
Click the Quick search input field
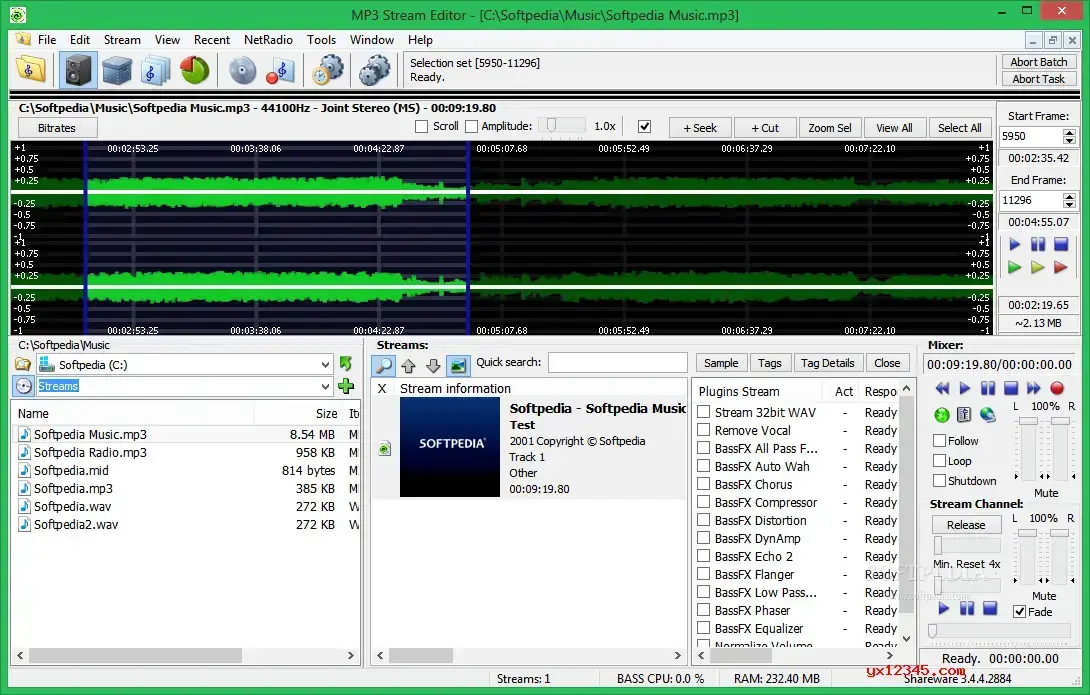pyautogui.click(x=616, y=363)
